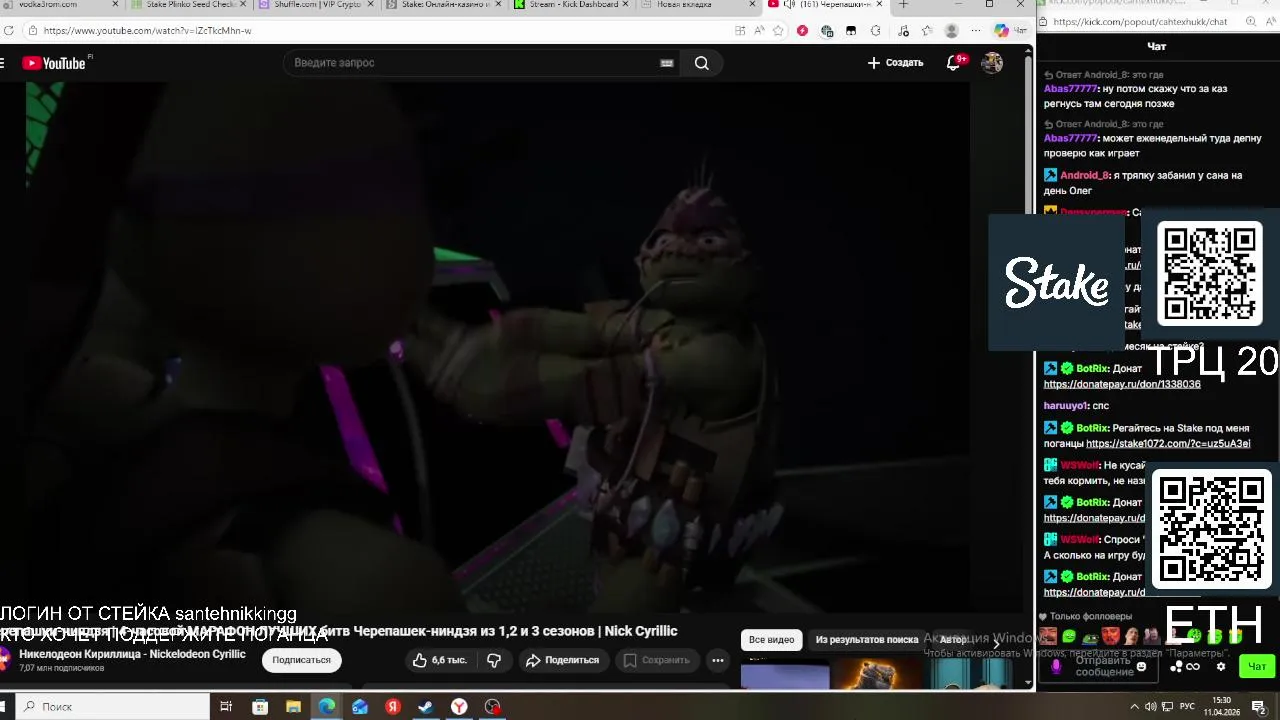Open browser favorites list icon
Screen dimensions: 1280x720
coord(927,31)
